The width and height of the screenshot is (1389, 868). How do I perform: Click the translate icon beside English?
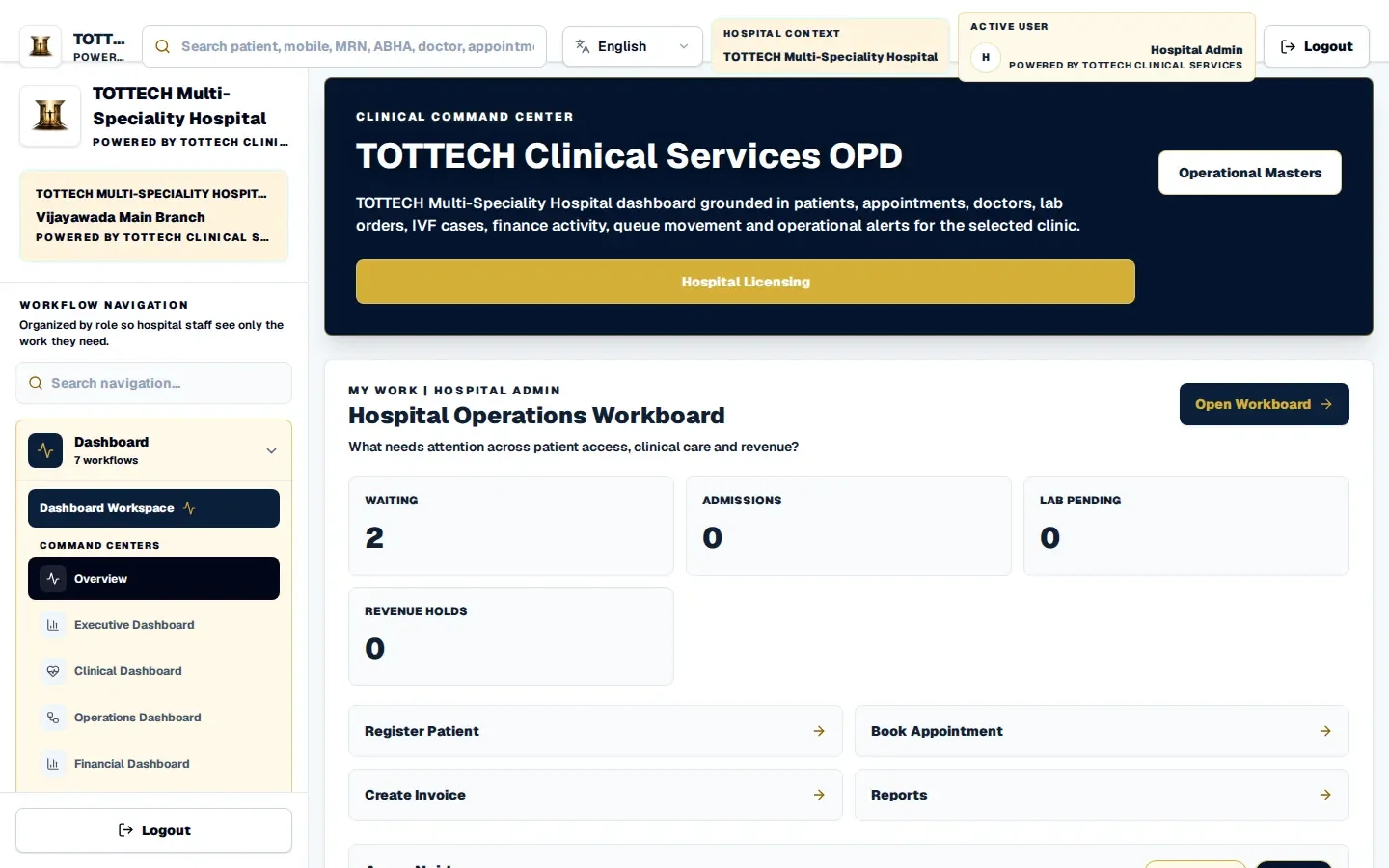[583, 46]
